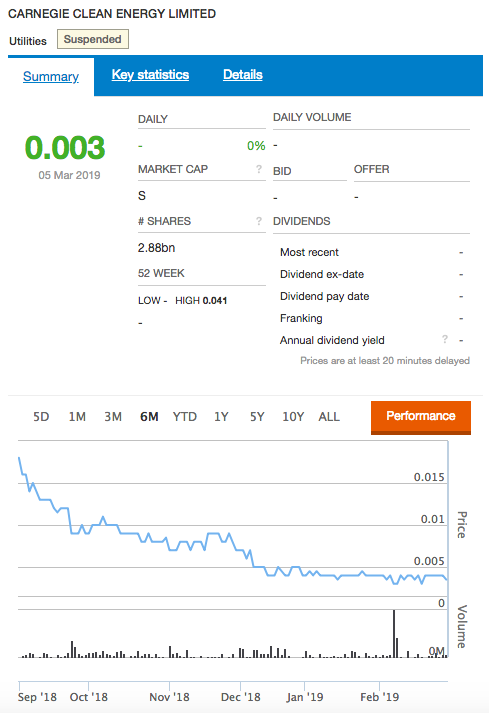Click the 05 Mar 2019 date
This screenshot has height=713, width=489.
[x=69, y=175]
